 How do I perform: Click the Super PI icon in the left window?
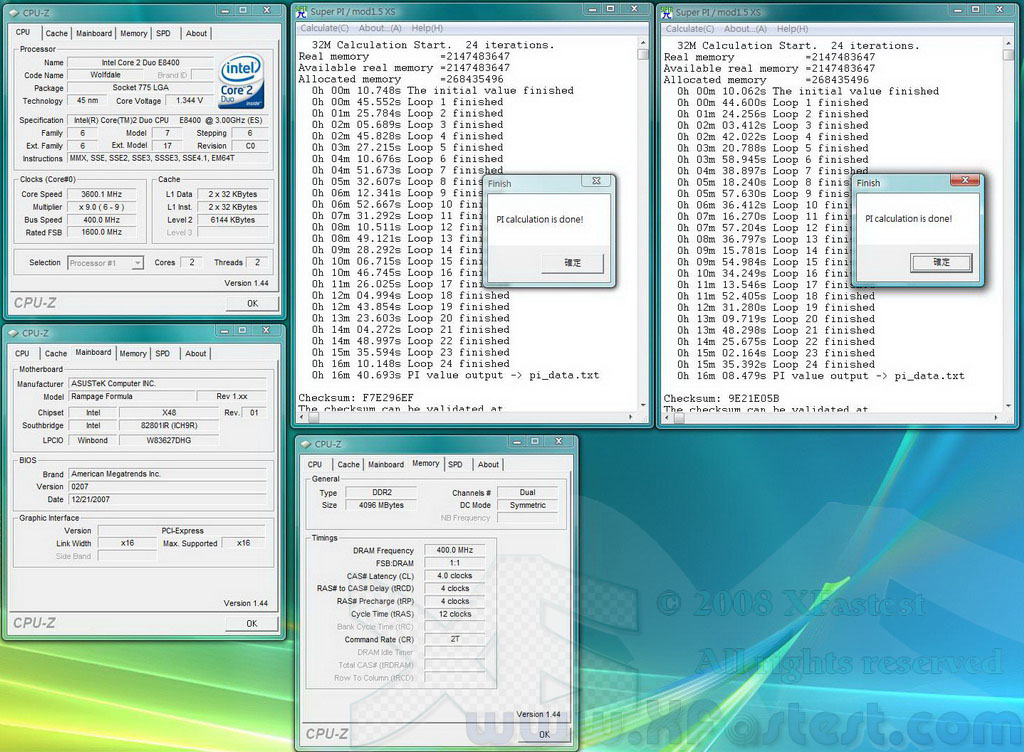pyautogui.click(x=300, y=12)
